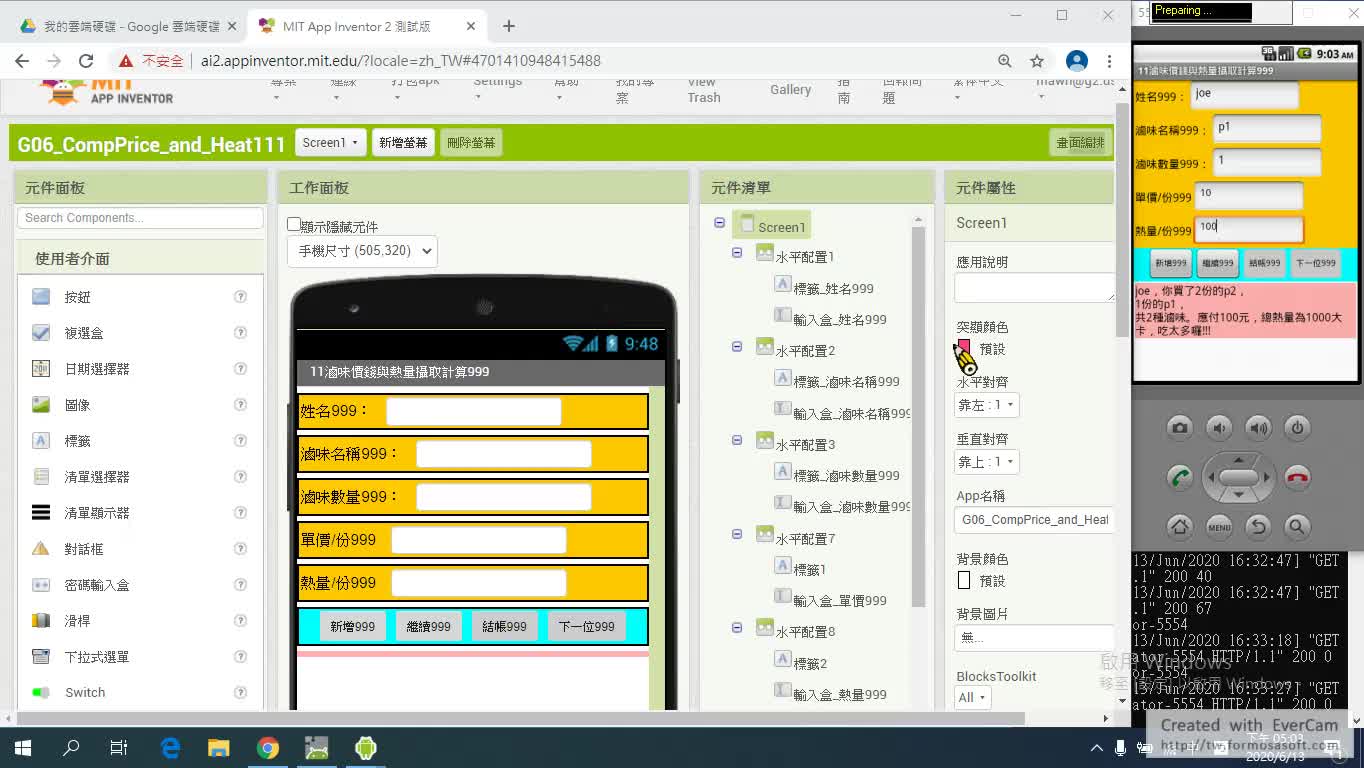Open the BlocksToolkit All dropdown
The image size is (1364, 768).
[973, 697]
